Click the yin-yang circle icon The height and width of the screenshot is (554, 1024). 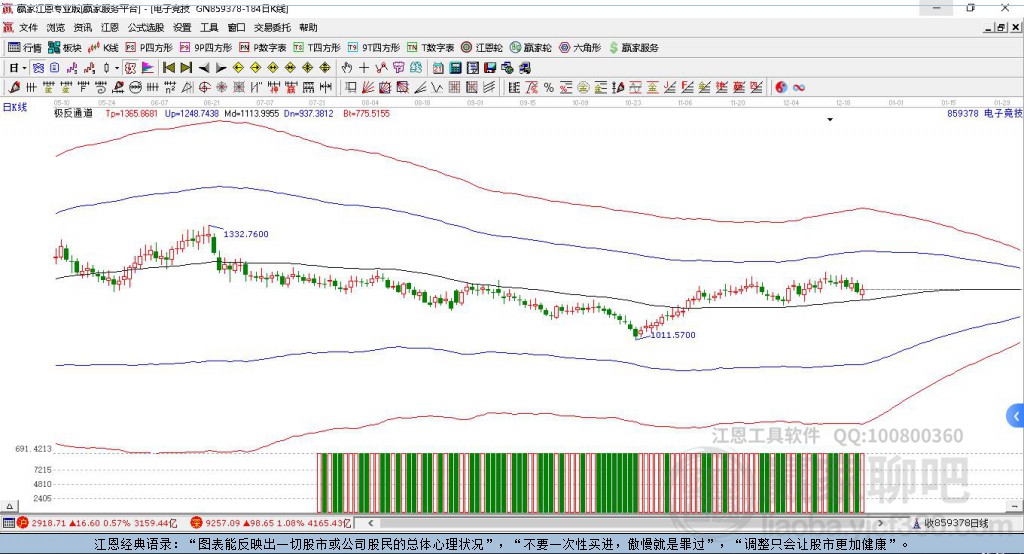pos(781,87)
